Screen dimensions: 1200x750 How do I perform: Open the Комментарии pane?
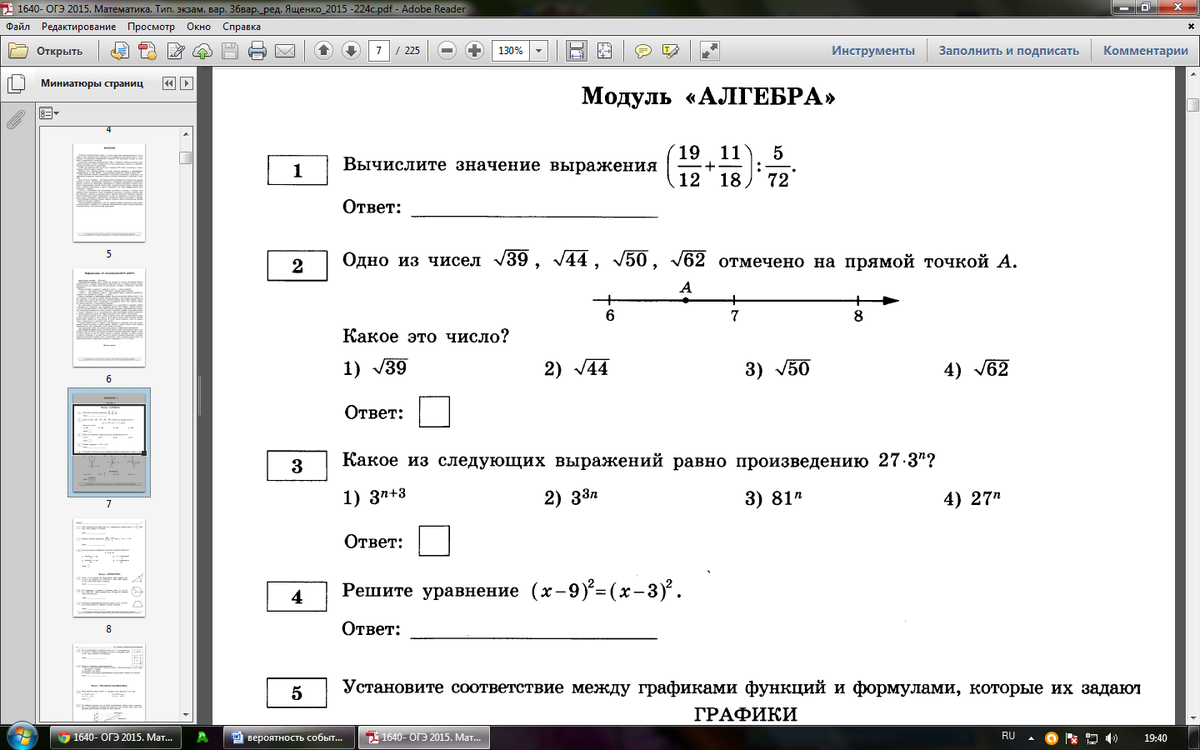(x=1145, y=51)
